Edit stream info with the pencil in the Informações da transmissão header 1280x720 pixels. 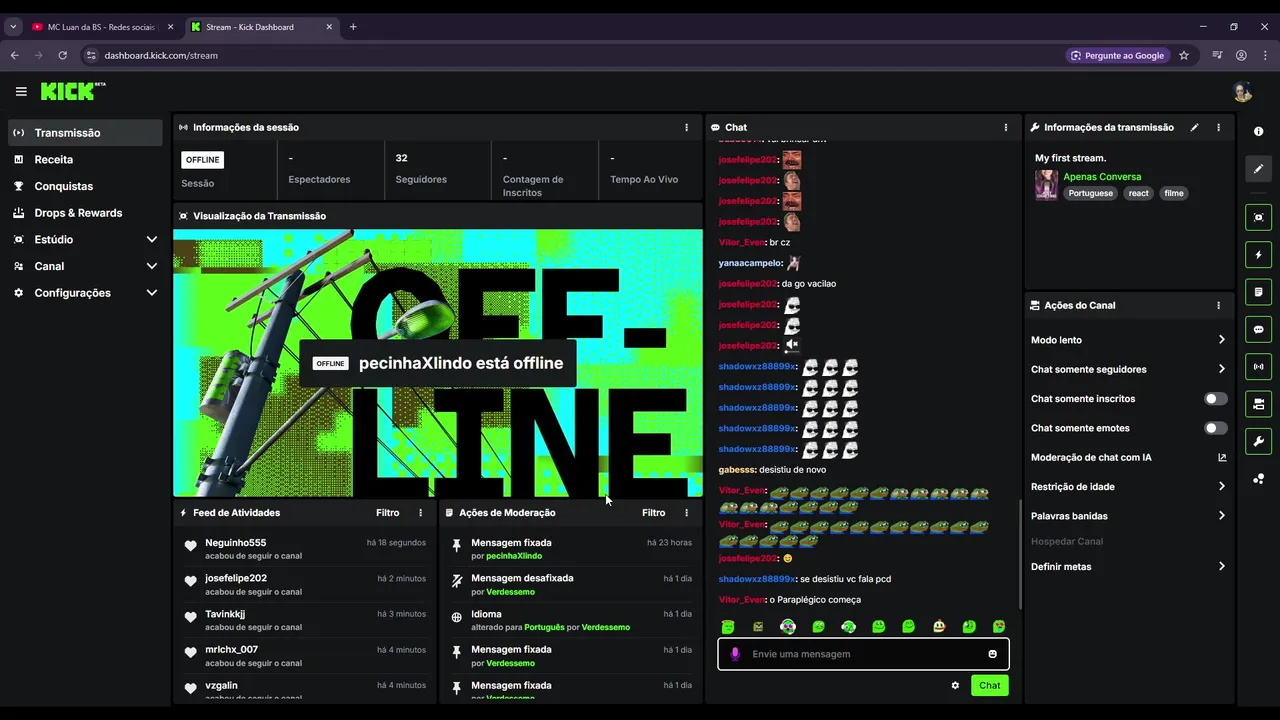pyautogui.click(x=1194, y=127)
